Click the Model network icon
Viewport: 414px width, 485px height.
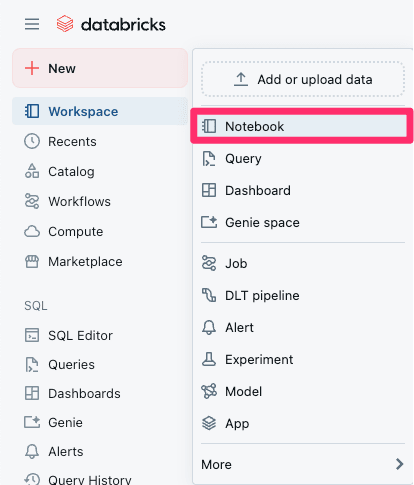coord(209,391)
